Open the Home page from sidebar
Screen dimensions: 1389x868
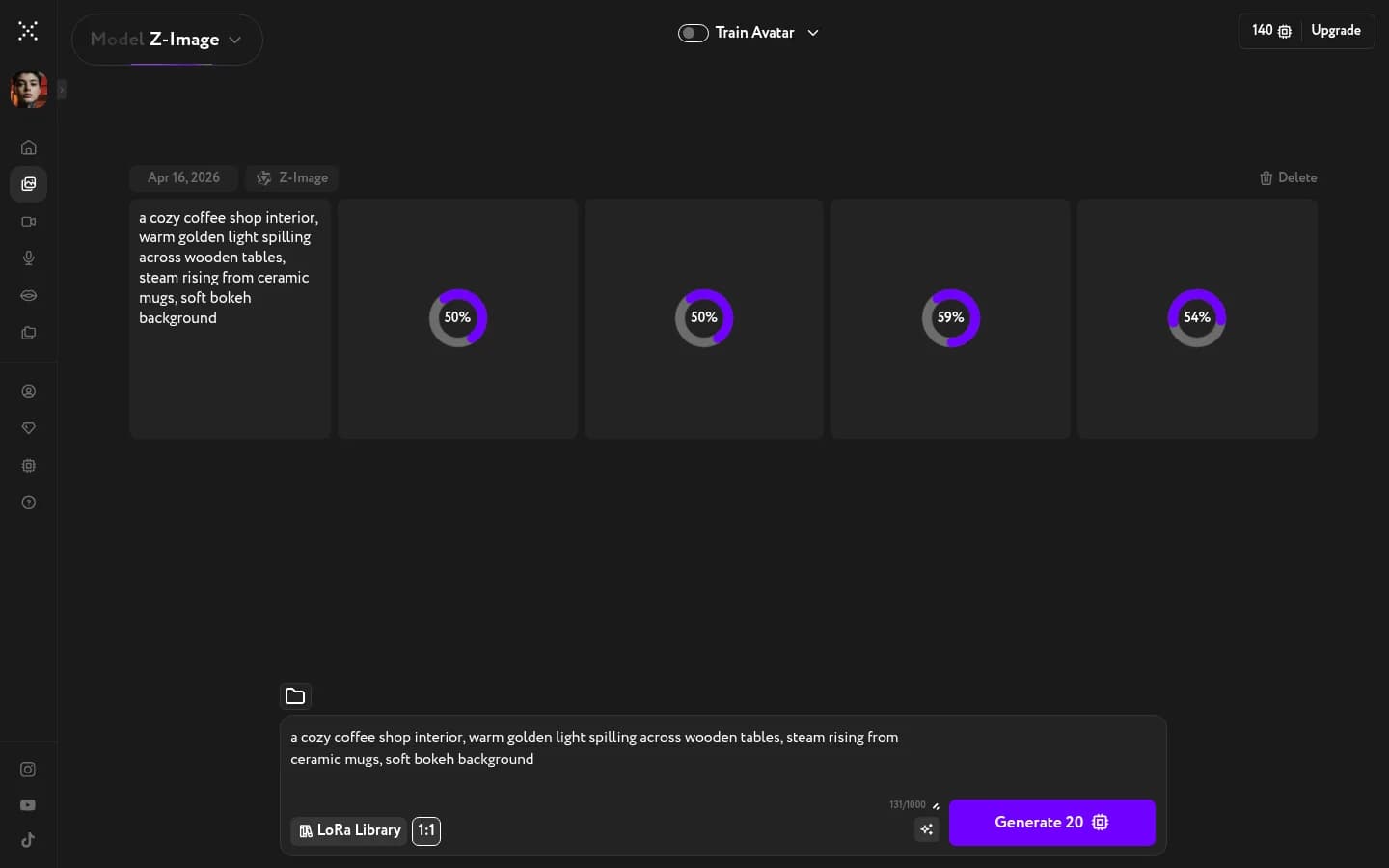tap(29, 148)
